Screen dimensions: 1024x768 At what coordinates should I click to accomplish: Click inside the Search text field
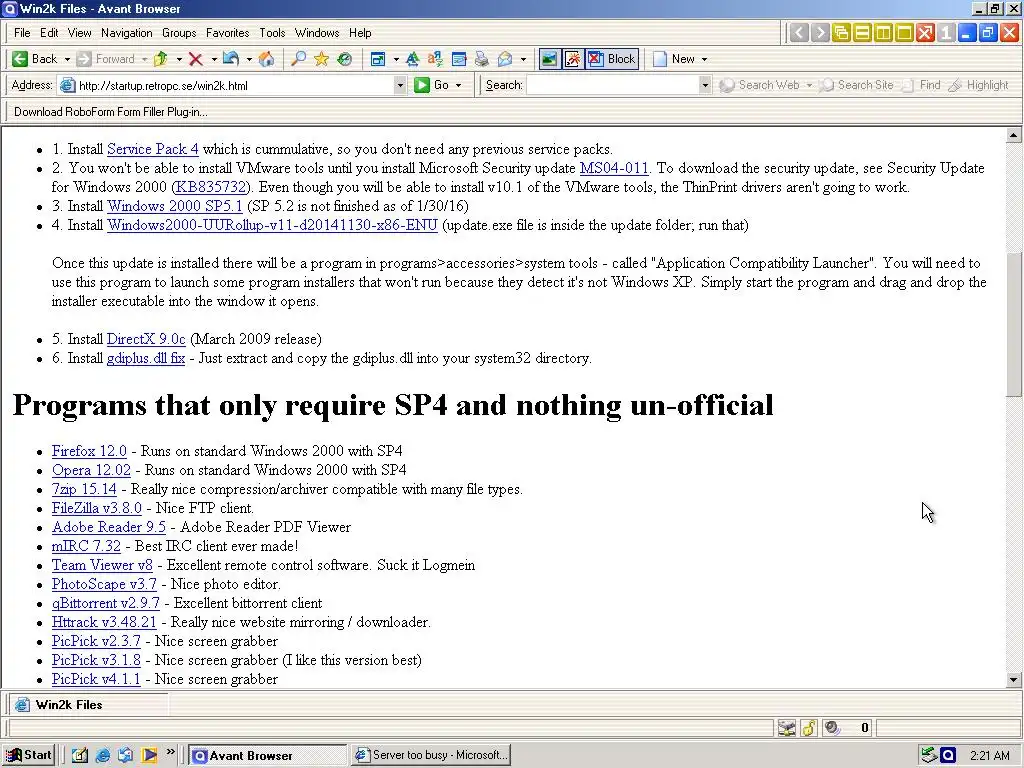(x=612, y=86)
